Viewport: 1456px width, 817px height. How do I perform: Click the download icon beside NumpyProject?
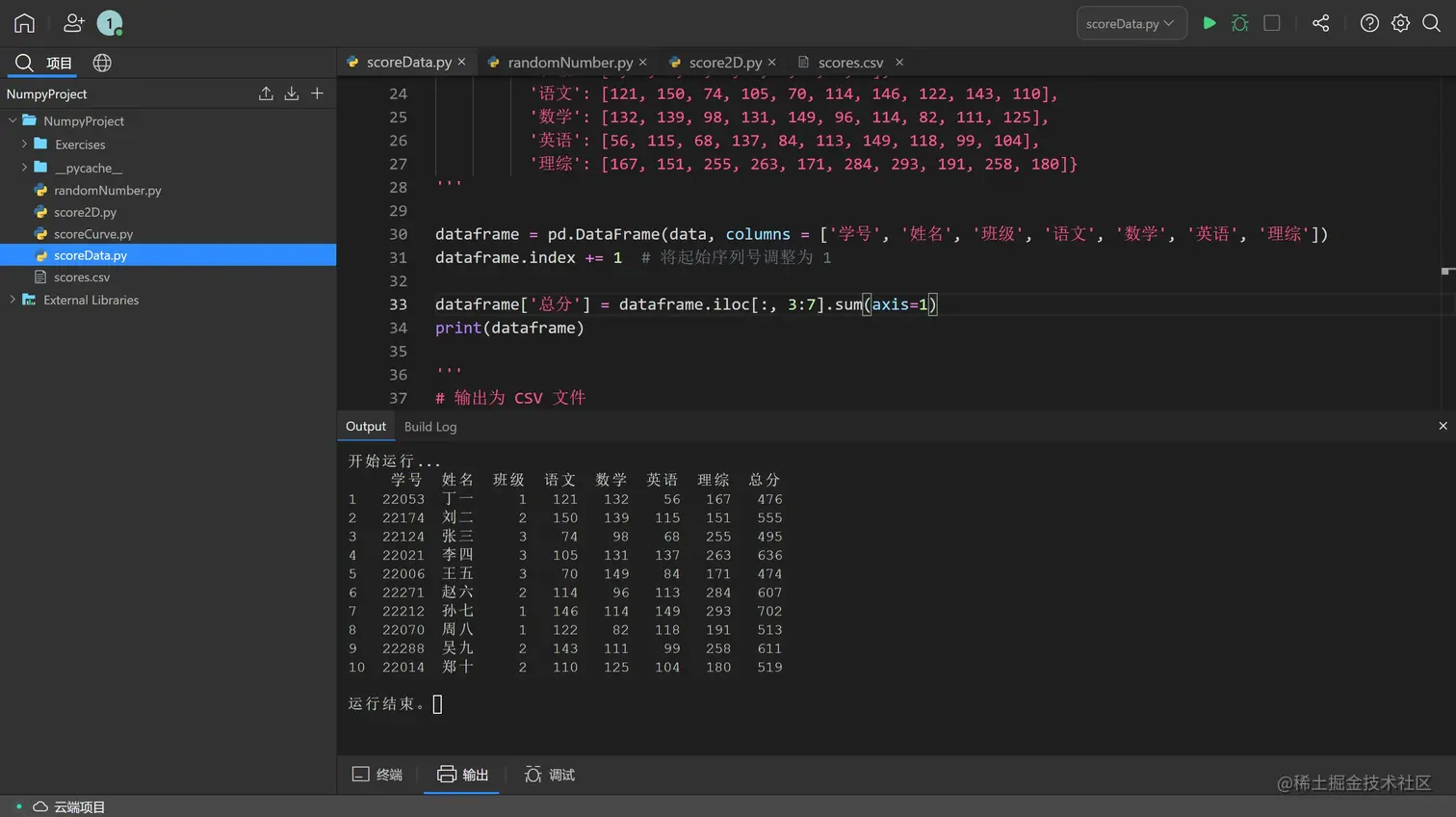(292, 93)
